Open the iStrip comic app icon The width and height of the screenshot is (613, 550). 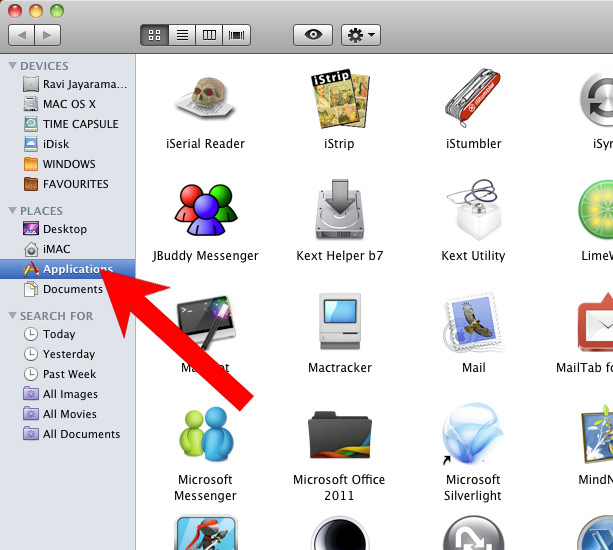tap(340, 99)
